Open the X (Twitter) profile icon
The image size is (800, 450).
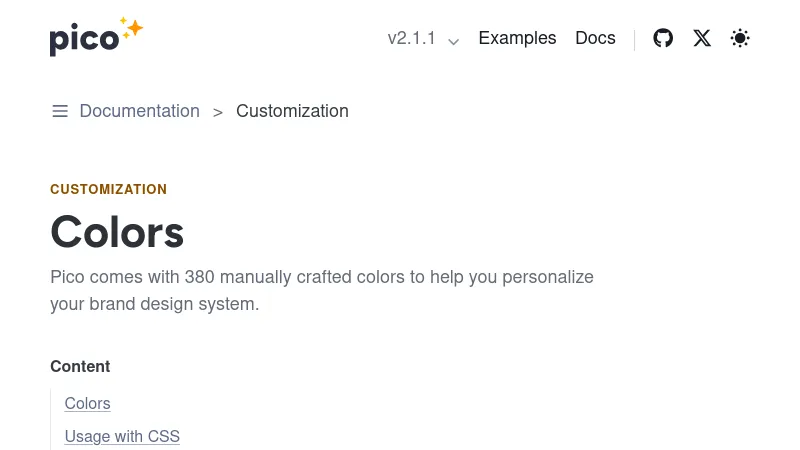[x=702, y=38]
